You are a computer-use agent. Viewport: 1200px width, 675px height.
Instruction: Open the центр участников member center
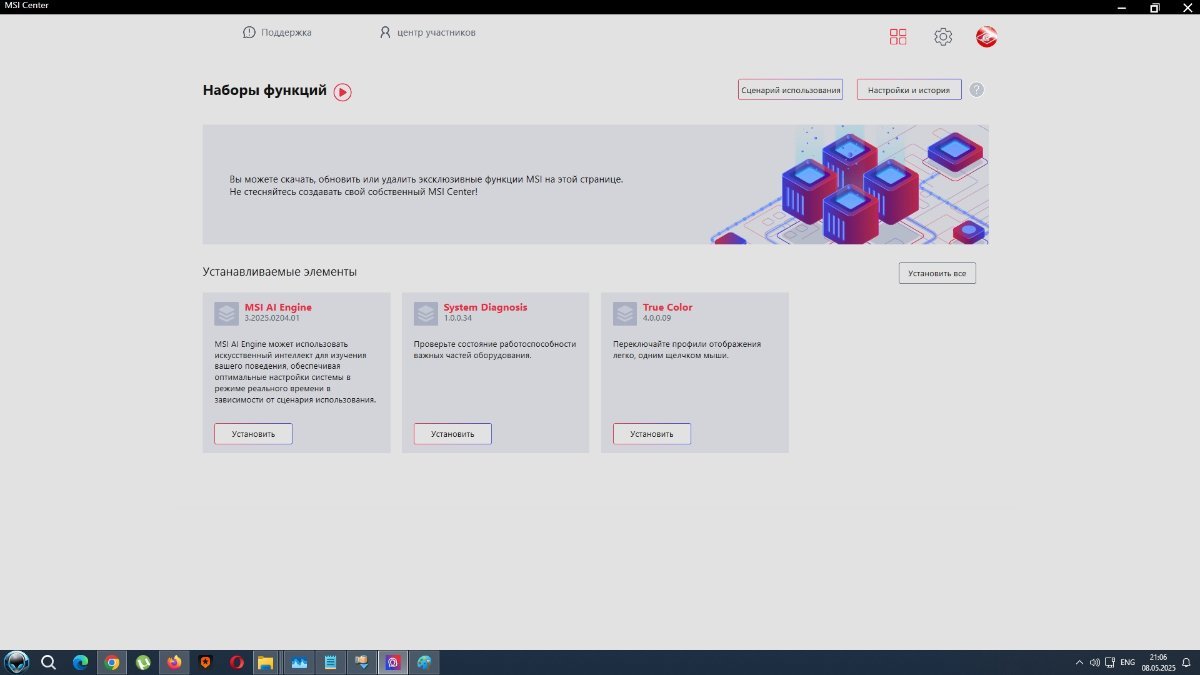coord(427,32)
